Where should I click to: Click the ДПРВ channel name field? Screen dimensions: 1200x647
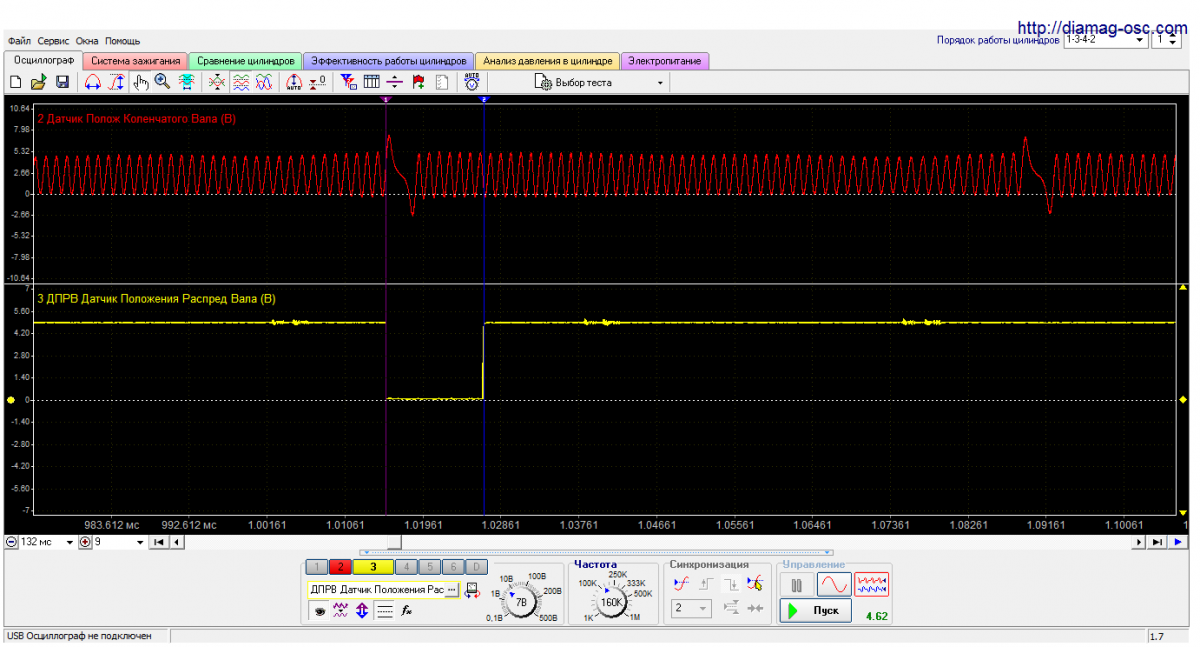[x=376, y=590]
